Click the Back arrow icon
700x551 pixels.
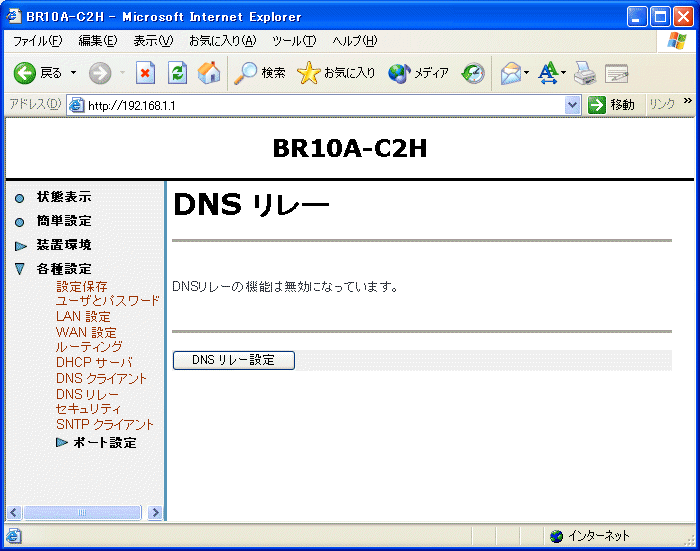point(25,73)
